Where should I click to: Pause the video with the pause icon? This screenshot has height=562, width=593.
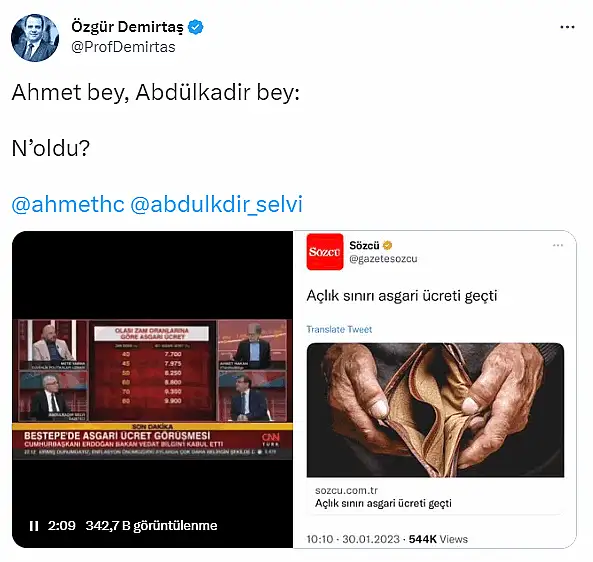tap(34, 526)
